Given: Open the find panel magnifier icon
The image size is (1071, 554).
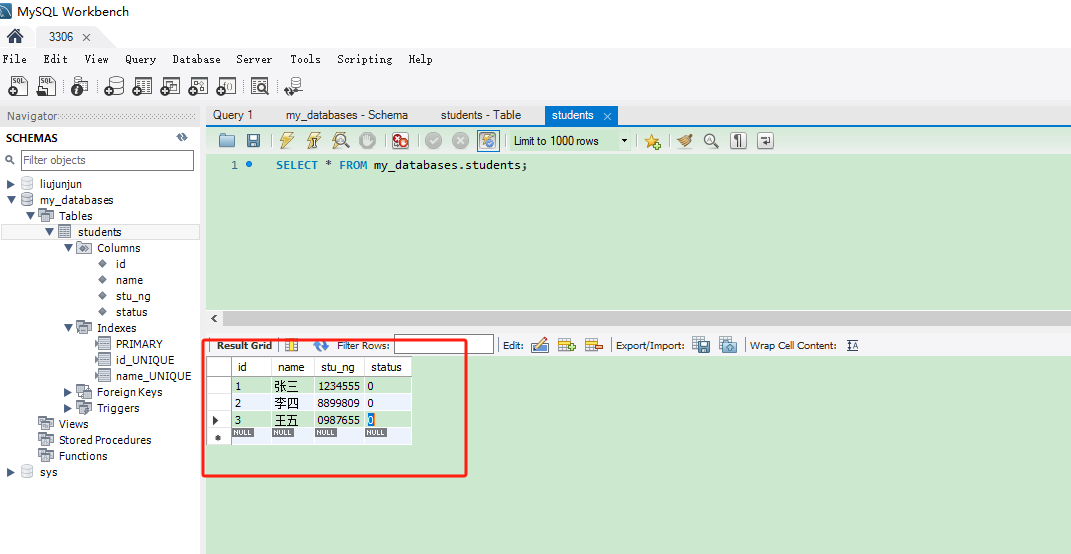Looking at the screenshot, I should (x=712, y=141).
